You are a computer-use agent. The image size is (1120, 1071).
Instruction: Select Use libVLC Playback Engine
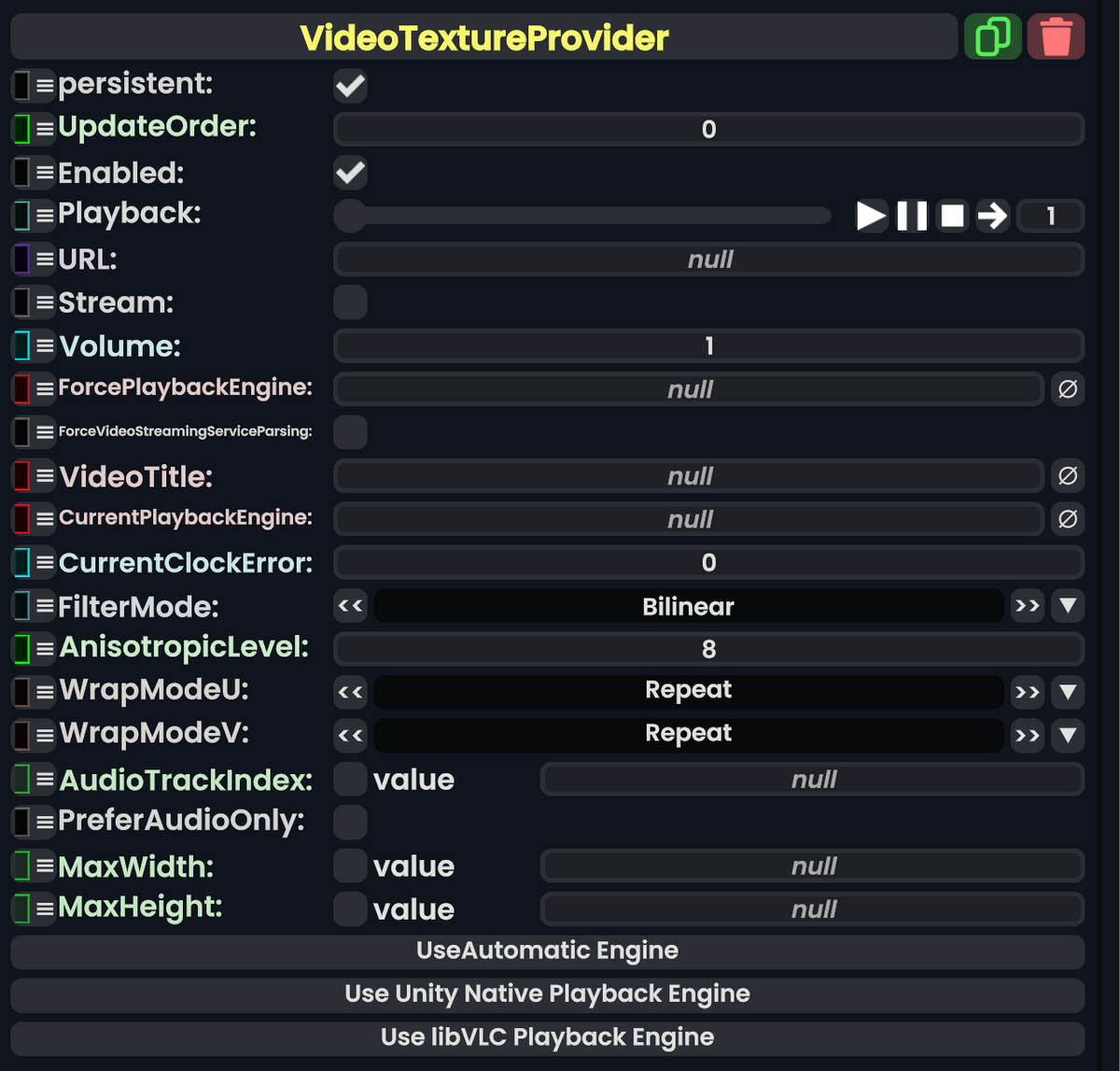pos(548,1036)
